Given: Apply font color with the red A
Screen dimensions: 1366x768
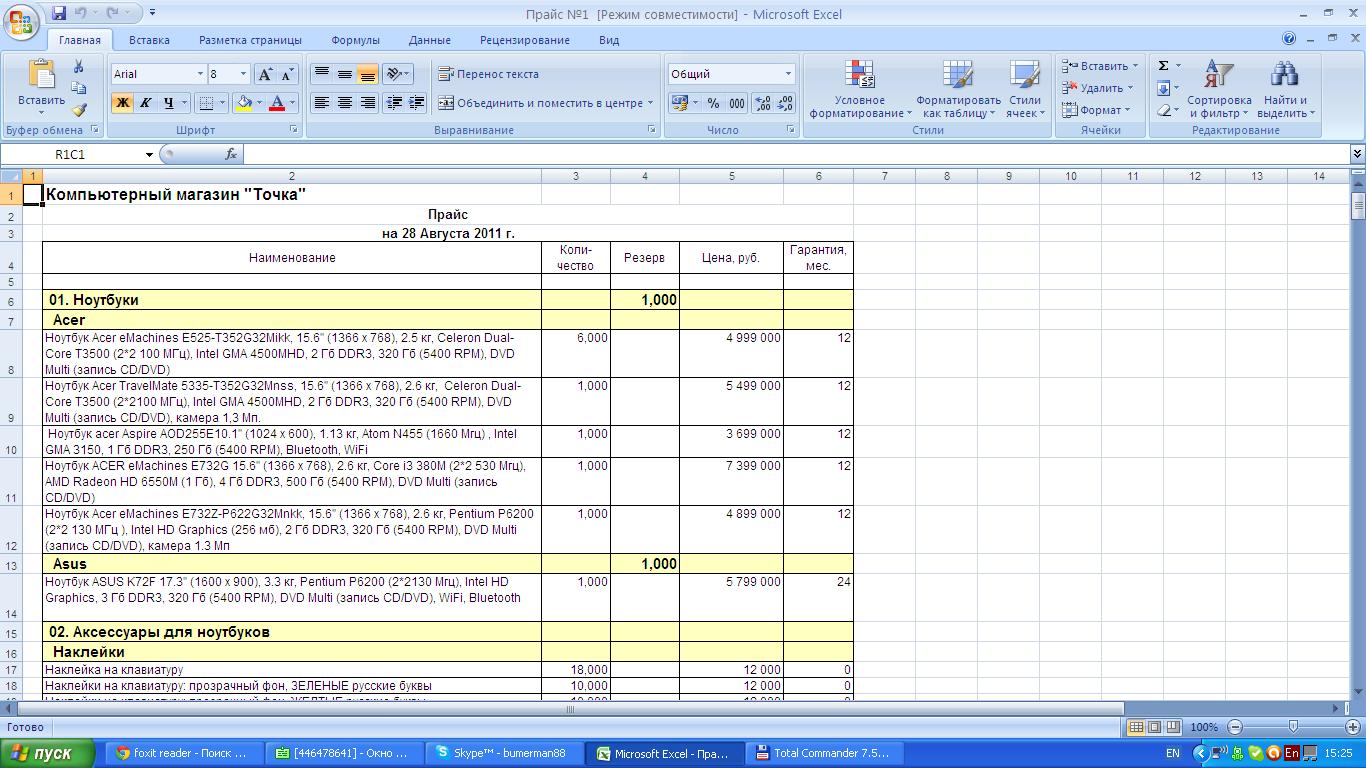Looking at the screenshot, I should point(279,102).
